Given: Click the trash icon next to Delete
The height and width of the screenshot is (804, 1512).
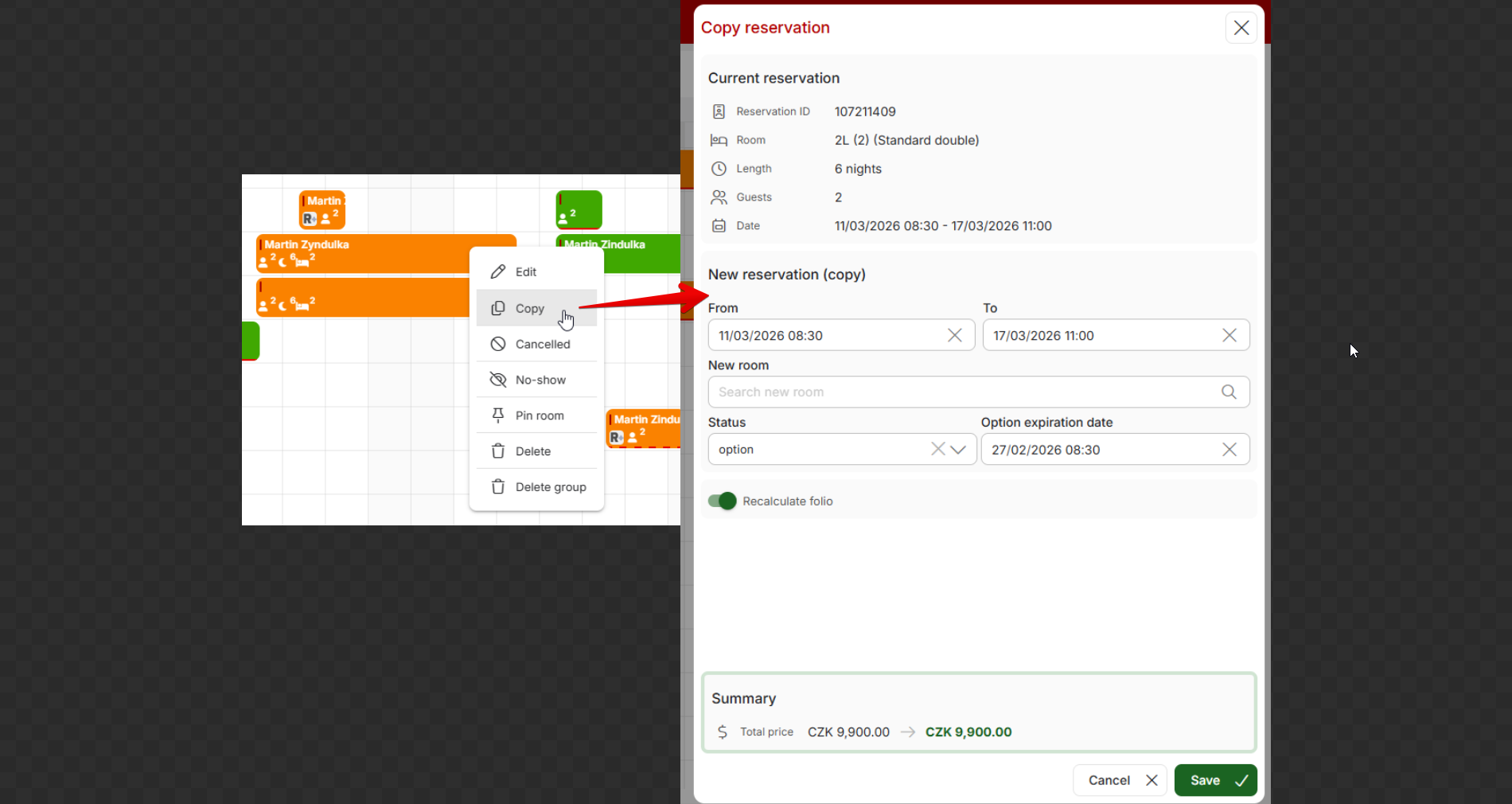Looking at the screenshot, I should click(x=498, y=451).
